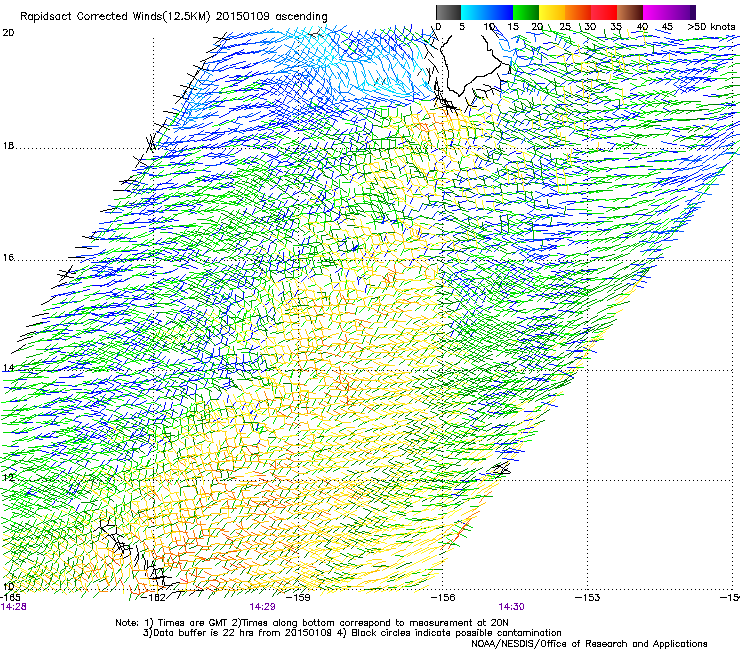Click the gray 0-5 knots color swatch
The width and height of the screenshot is (740, 650).
coord(448,12)
